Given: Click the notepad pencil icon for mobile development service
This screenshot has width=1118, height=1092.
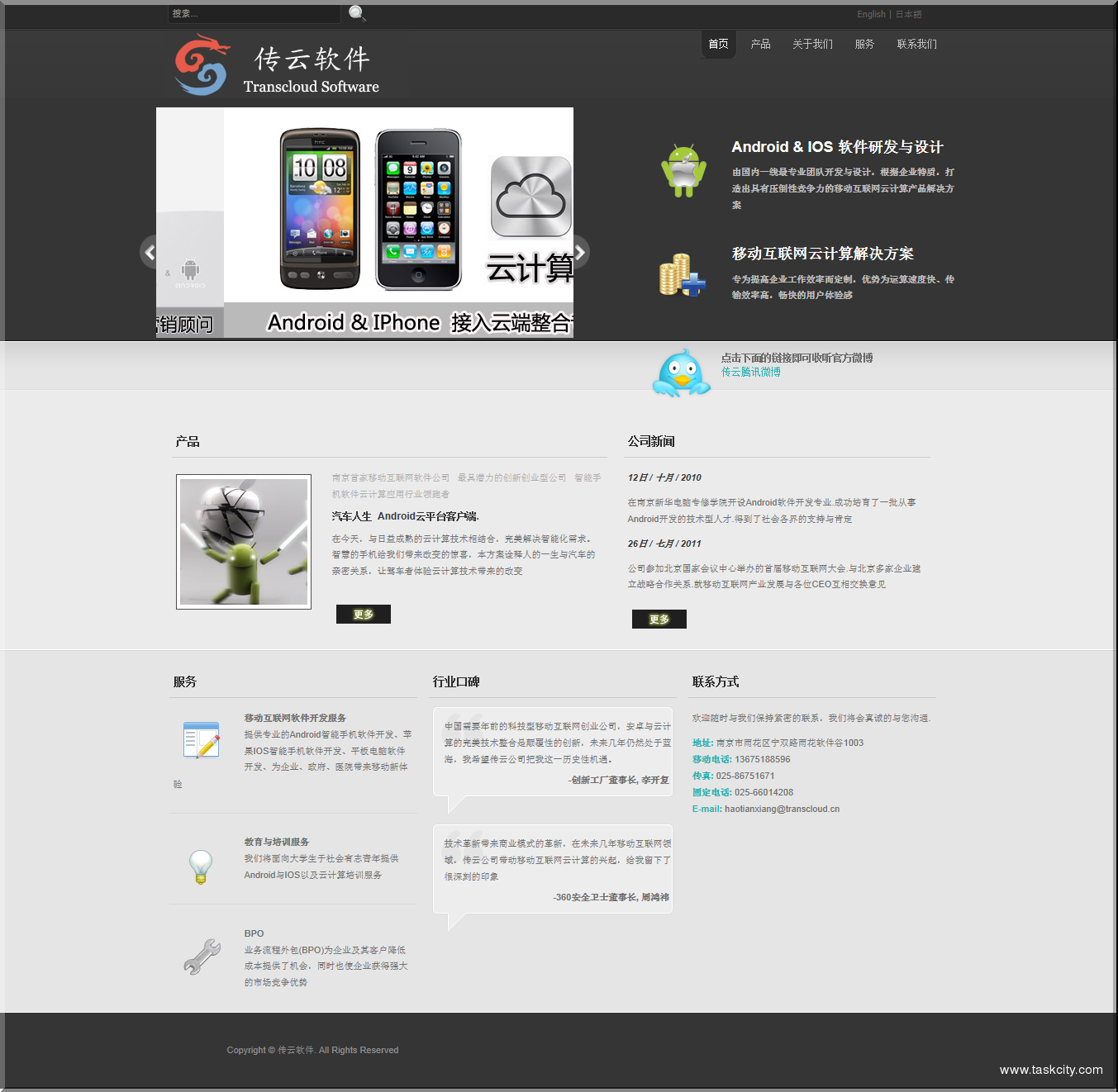Looking at the screenshot, I should click(x=202, y=740).
